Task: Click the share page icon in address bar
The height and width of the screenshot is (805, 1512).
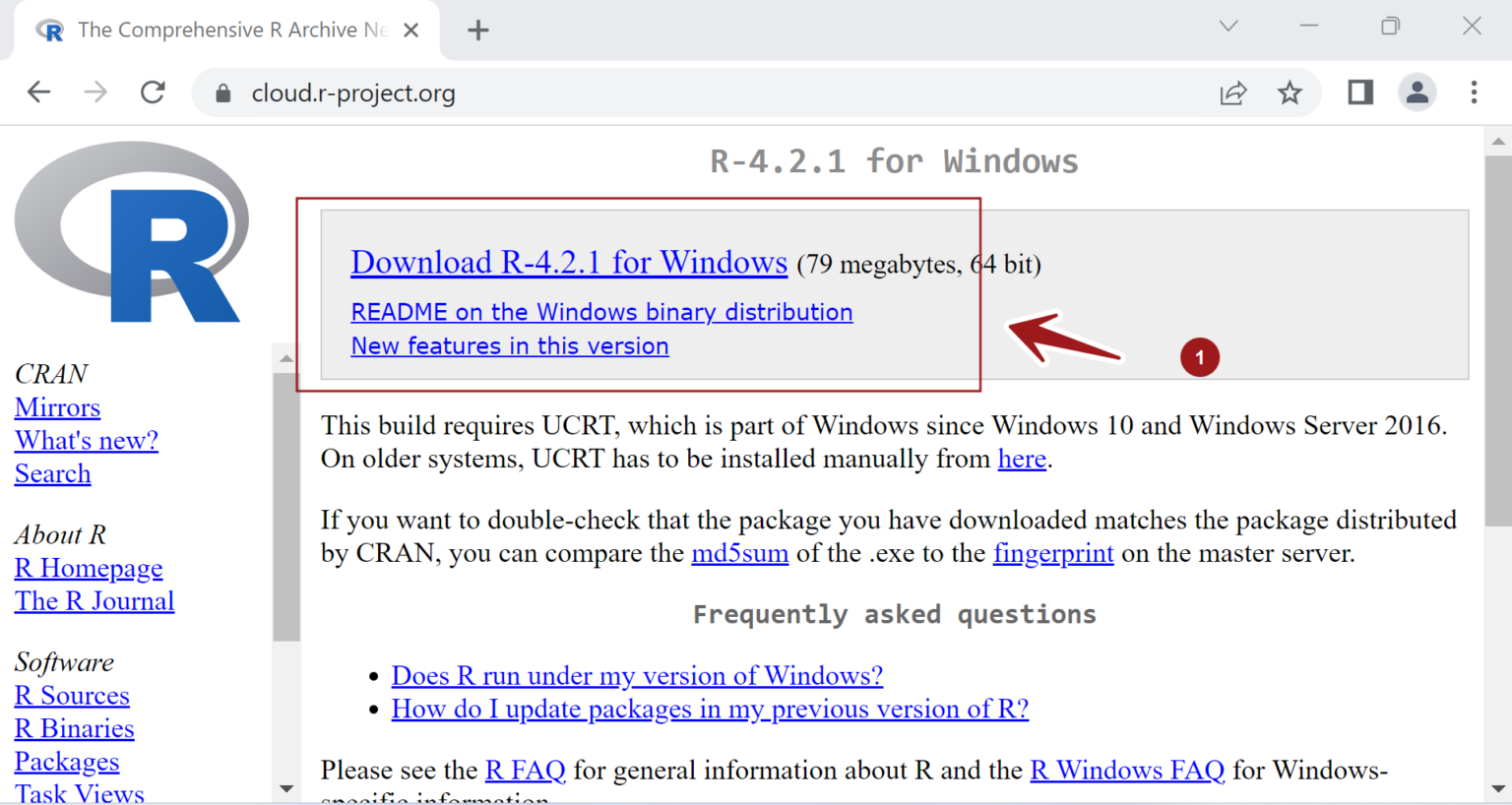Action: 1232,93
